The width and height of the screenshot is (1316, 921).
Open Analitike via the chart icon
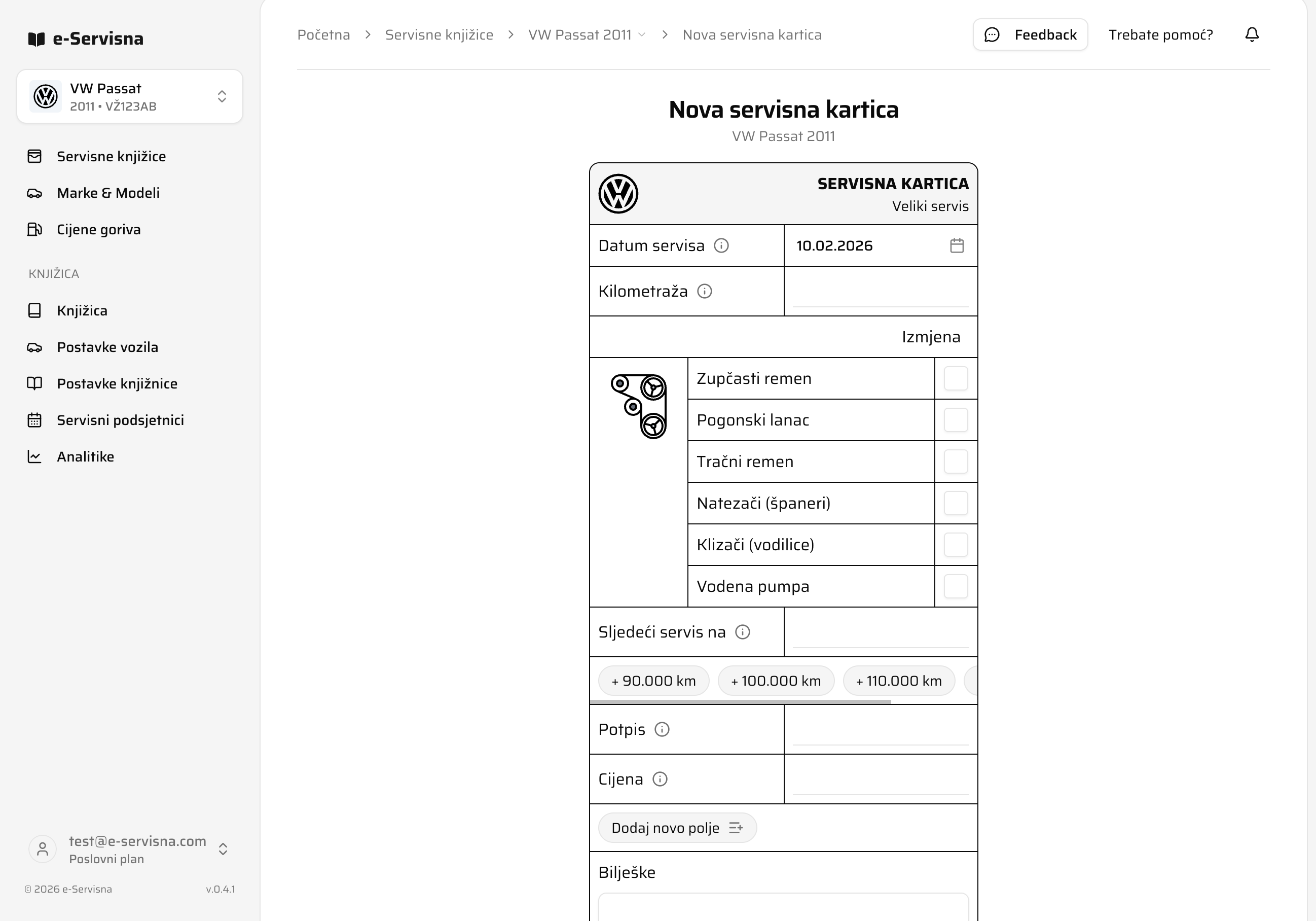click(34, 456)
